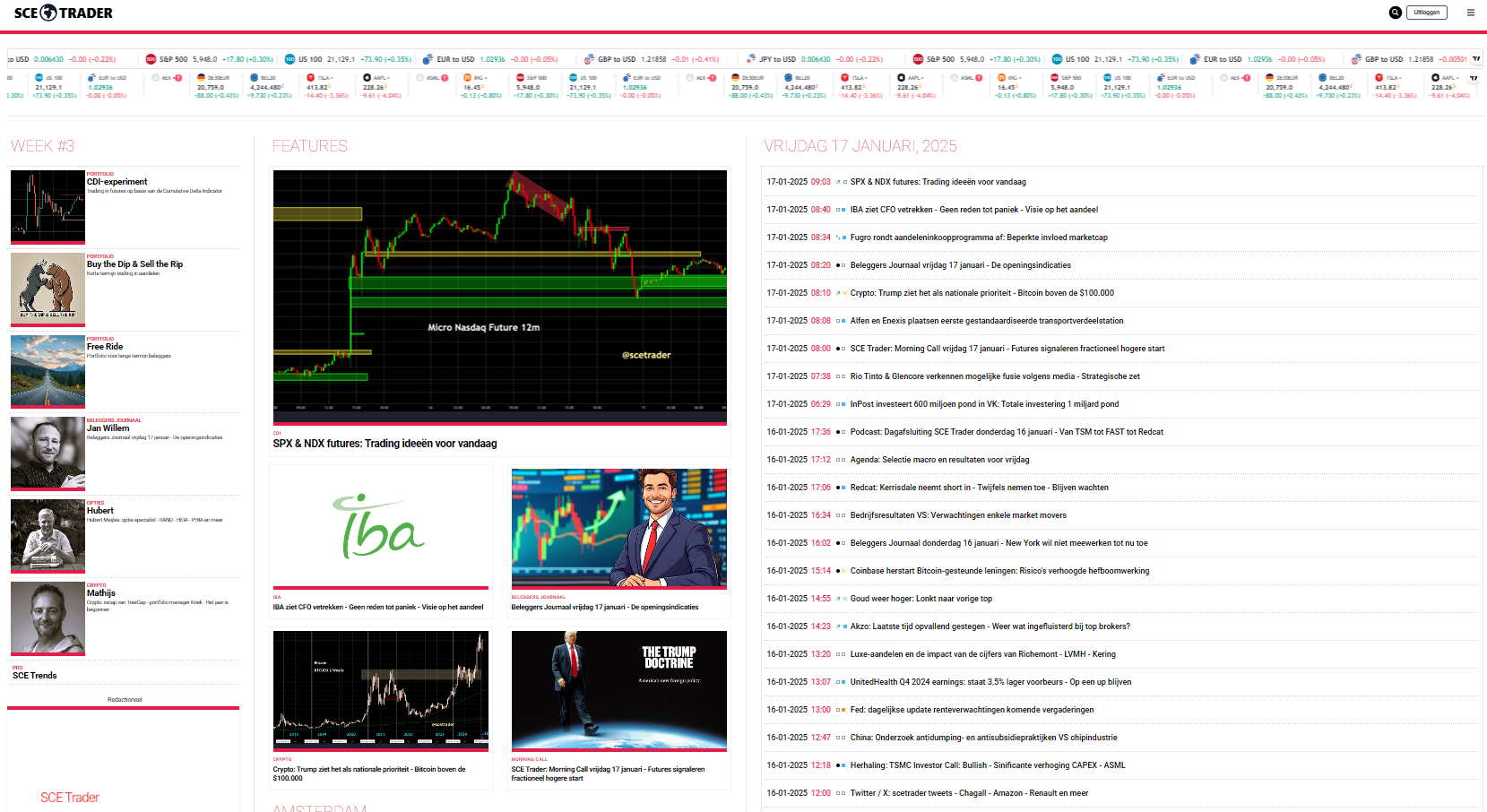Open 'Twitter / X: scetrader tweets' headline

pyautogui.click(x=969, y=793)
